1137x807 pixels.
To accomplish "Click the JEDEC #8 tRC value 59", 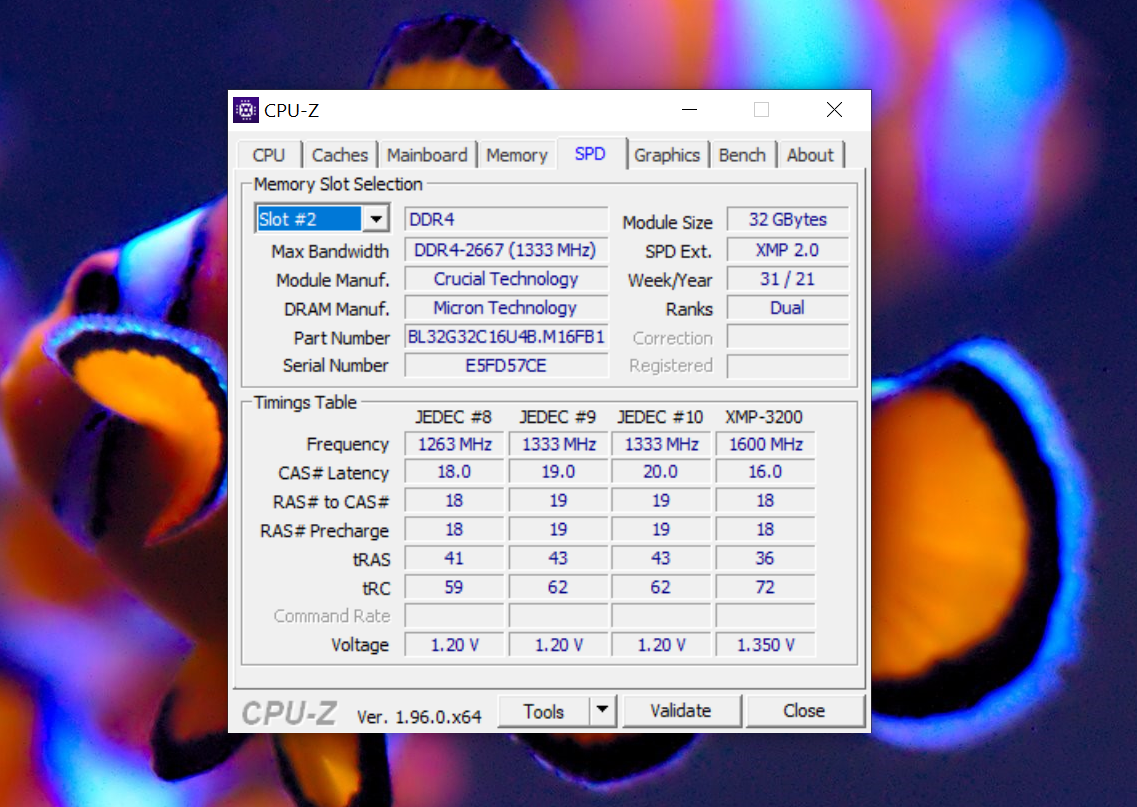I will point(455,587).
